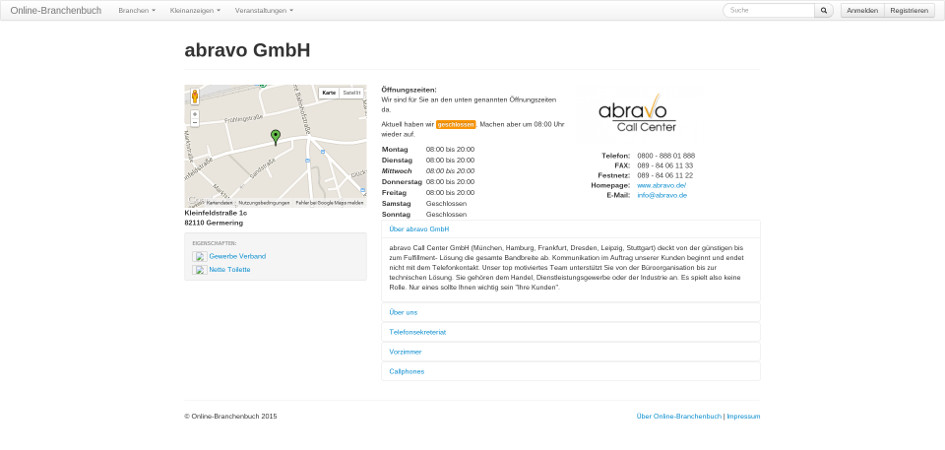Image resolution: width=945 pixels, height=450 pixels.
Task: Open the Impressum footer link
Action: click(x=743, y=416)
